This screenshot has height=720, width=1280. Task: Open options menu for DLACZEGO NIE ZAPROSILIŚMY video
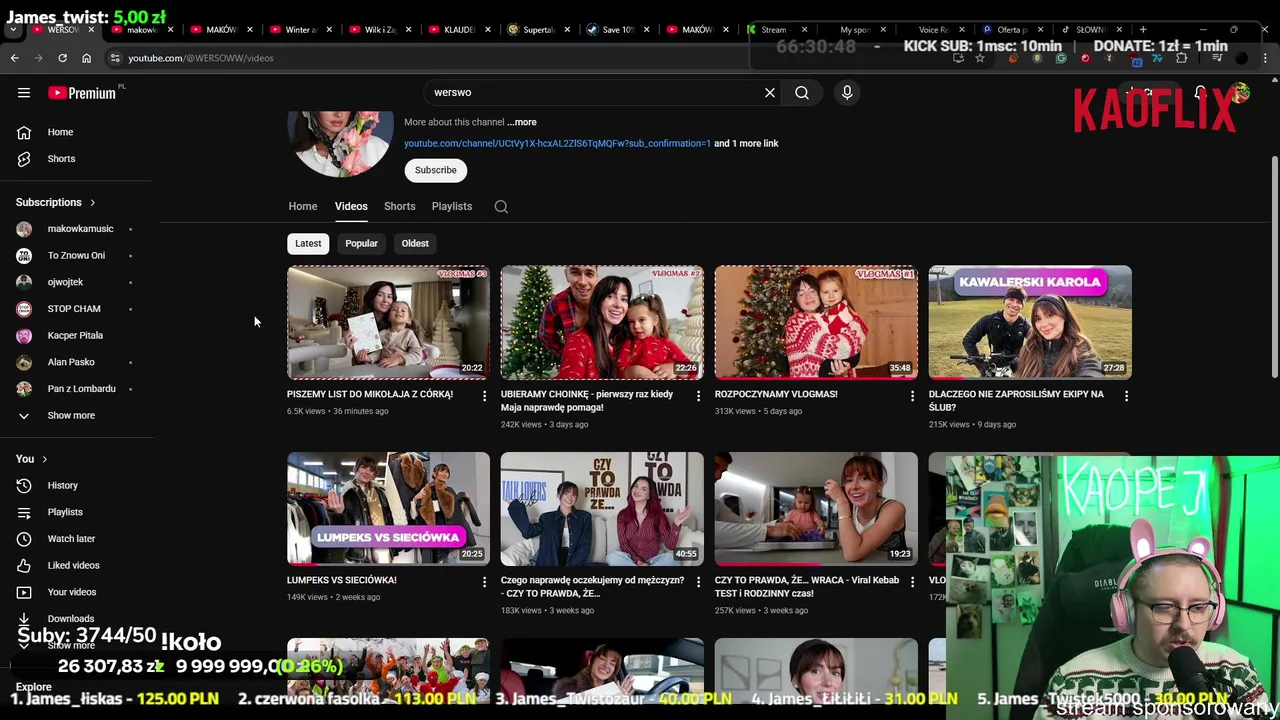(1126, 396)
